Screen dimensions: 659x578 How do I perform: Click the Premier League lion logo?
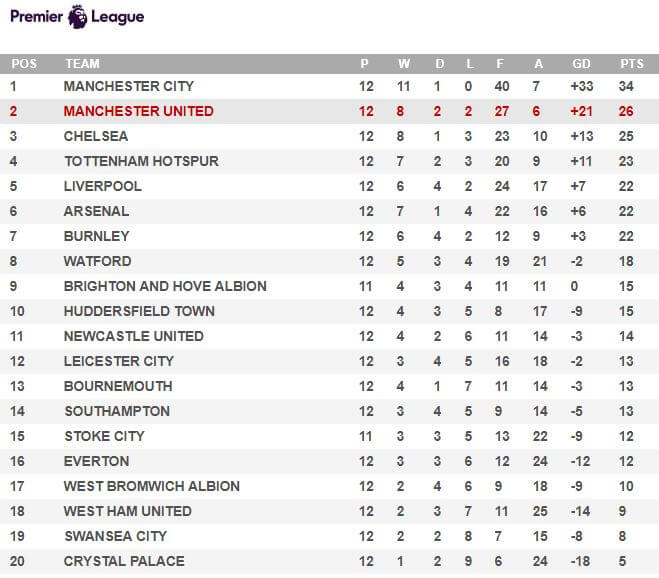(77, 17)
